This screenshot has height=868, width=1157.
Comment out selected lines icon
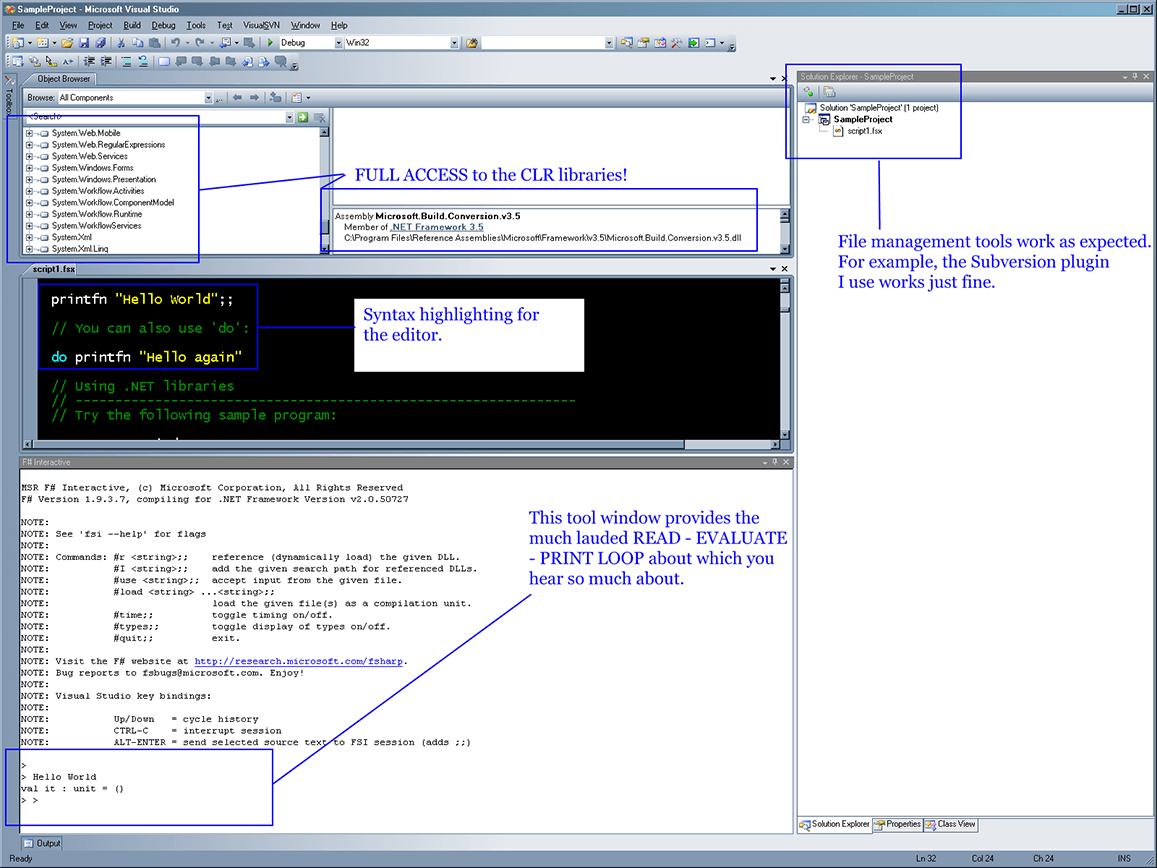tap(126, 61)
